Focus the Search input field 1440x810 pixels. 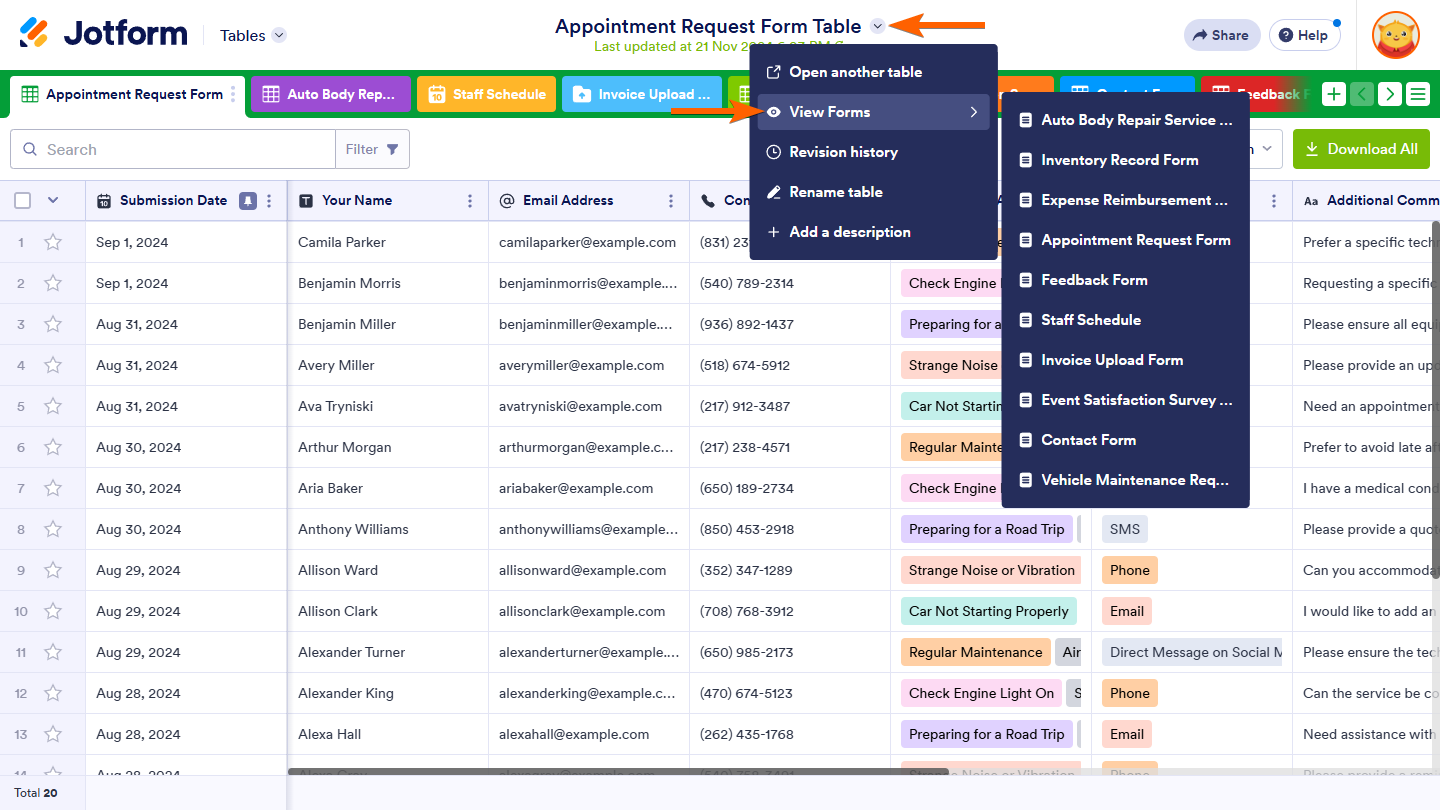click(173, 149)
